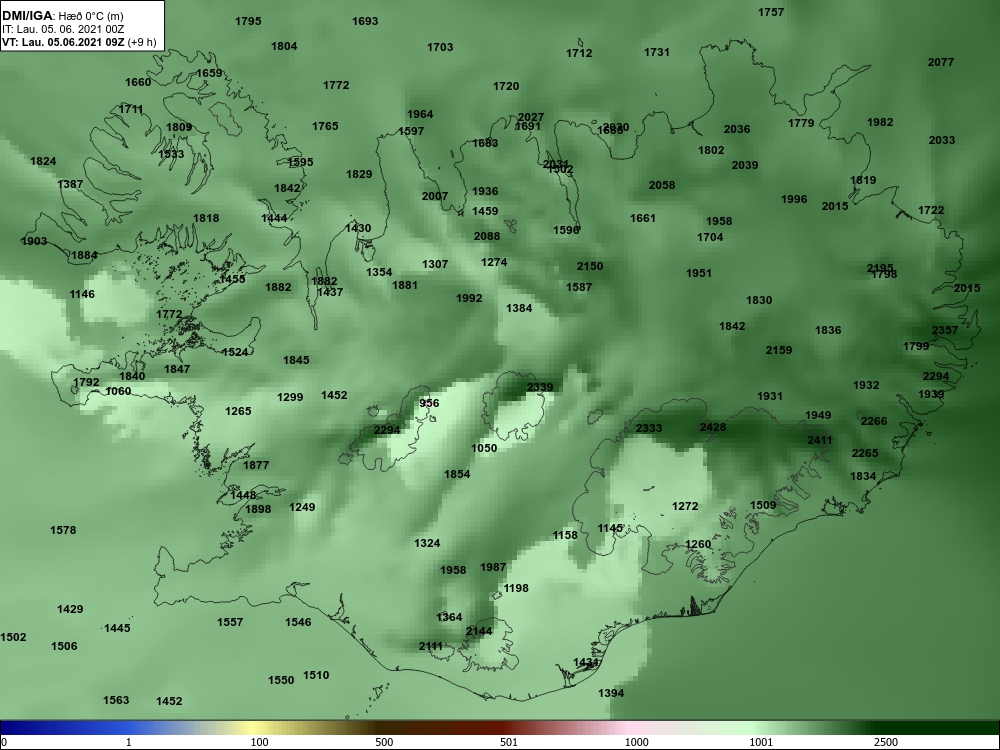Click the title text 'DMI/IGA: Hæð 0°C (m)'
This screenshot has width=1000, height=750.
(62, 16)
